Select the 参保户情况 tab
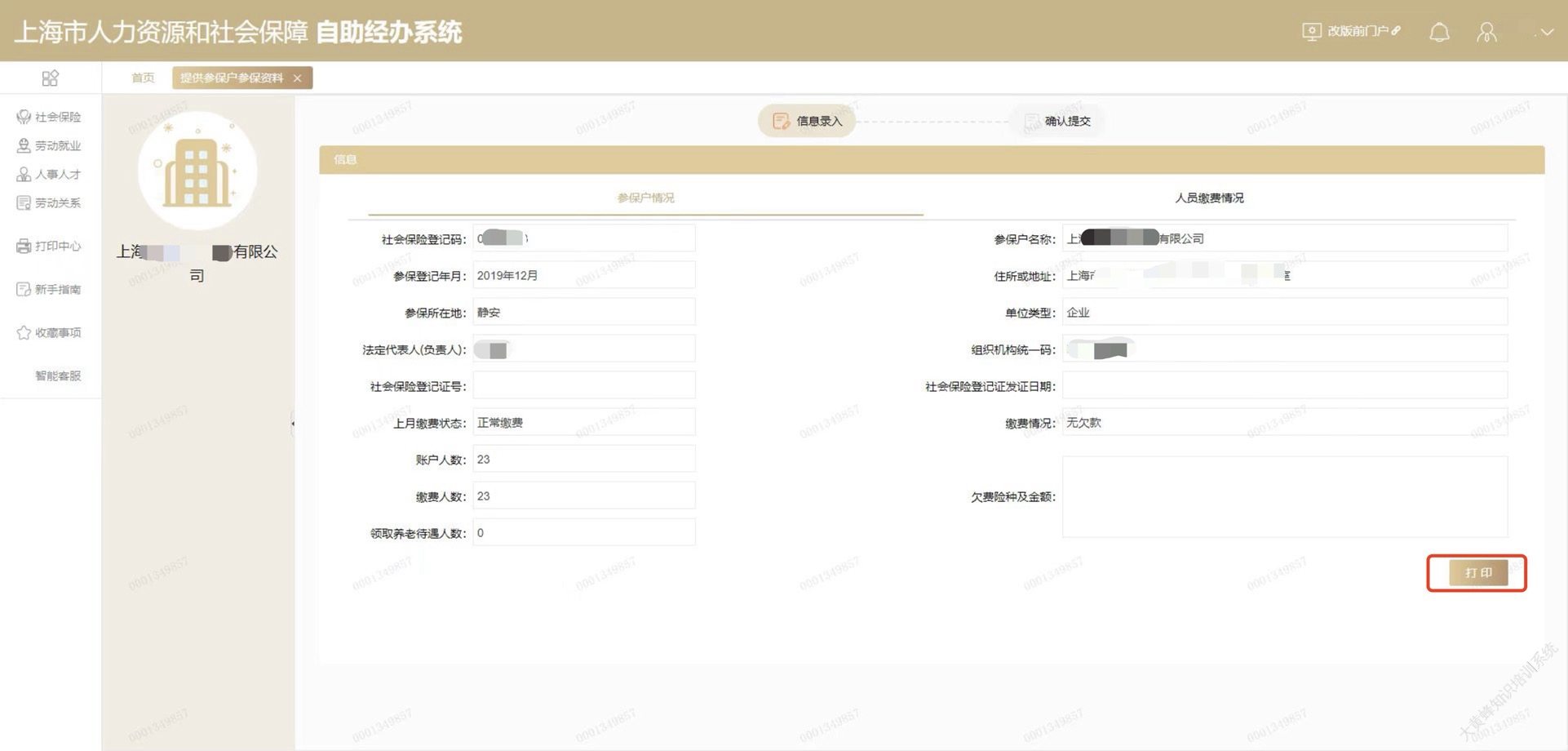1568x751 pixels. click(x=645, y=198)
